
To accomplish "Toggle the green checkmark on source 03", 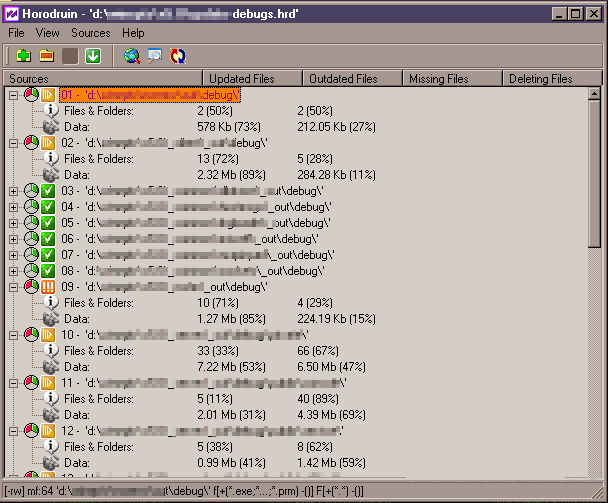I will click(x=48, y=191).
